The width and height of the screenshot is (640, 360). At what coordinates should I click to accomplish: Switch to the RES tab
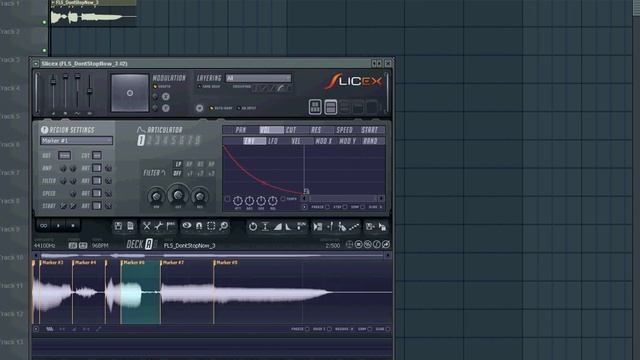pyautogui.click(x=316, y=130)
